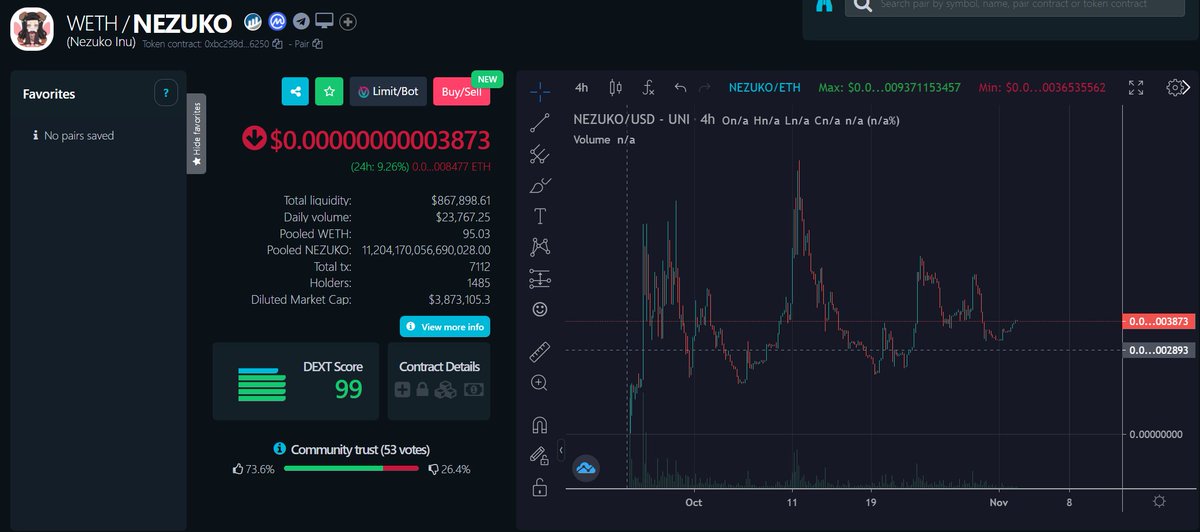The width and height of the screenshot is (1200, 532).
Task: Undo the last chart action
Action: (x=681, y=88)
